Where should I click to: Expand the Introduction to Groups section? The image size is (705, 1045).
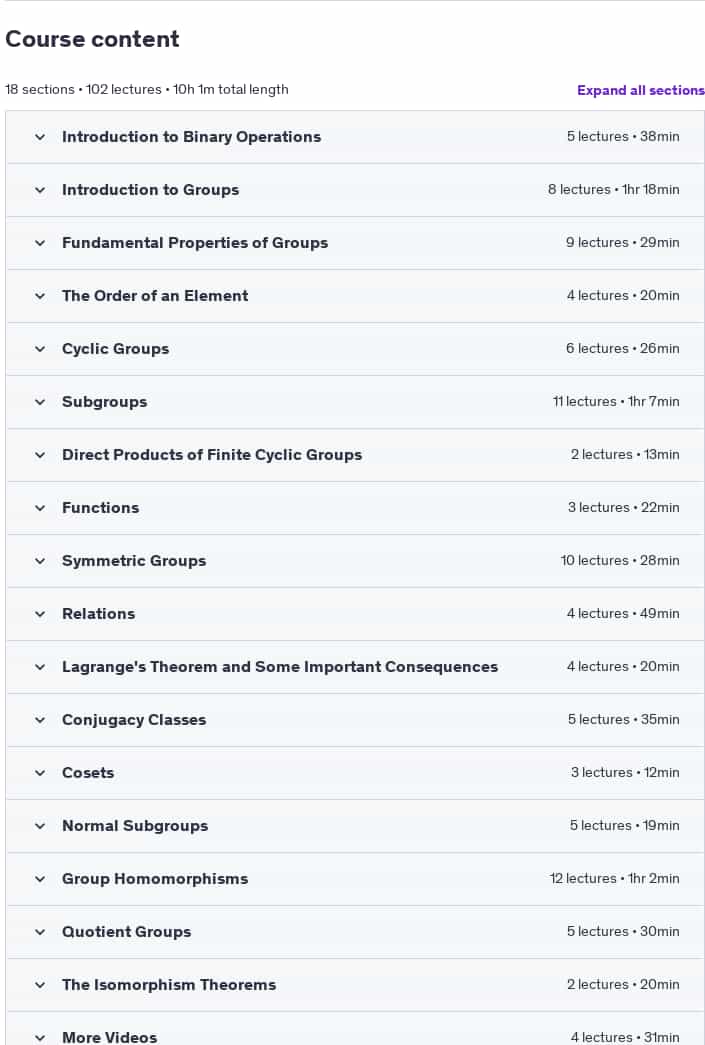click(x=354, y=190)
